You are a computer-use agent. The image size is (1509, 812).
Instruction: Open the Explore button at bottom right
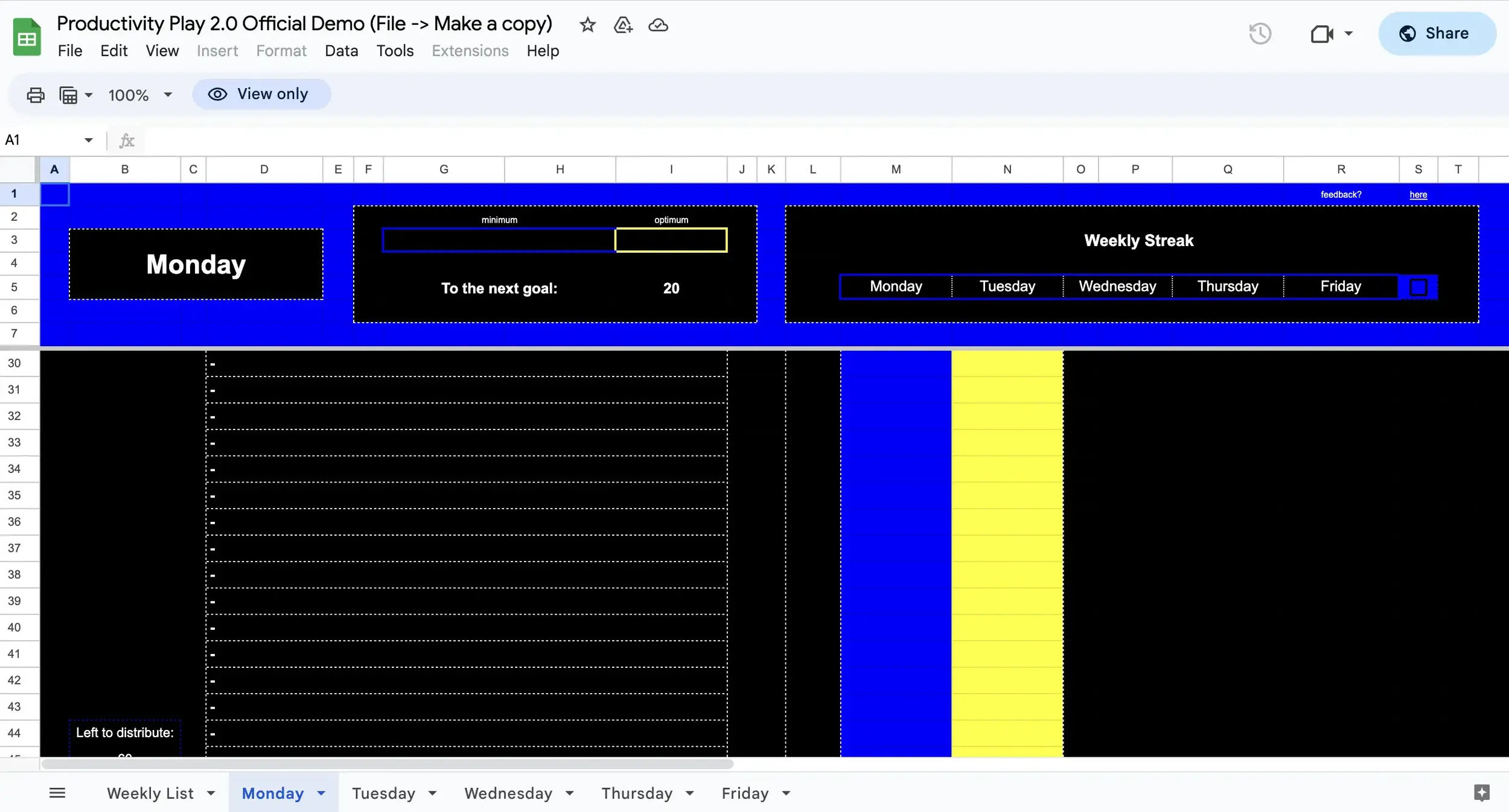[x=1482, y=792]
